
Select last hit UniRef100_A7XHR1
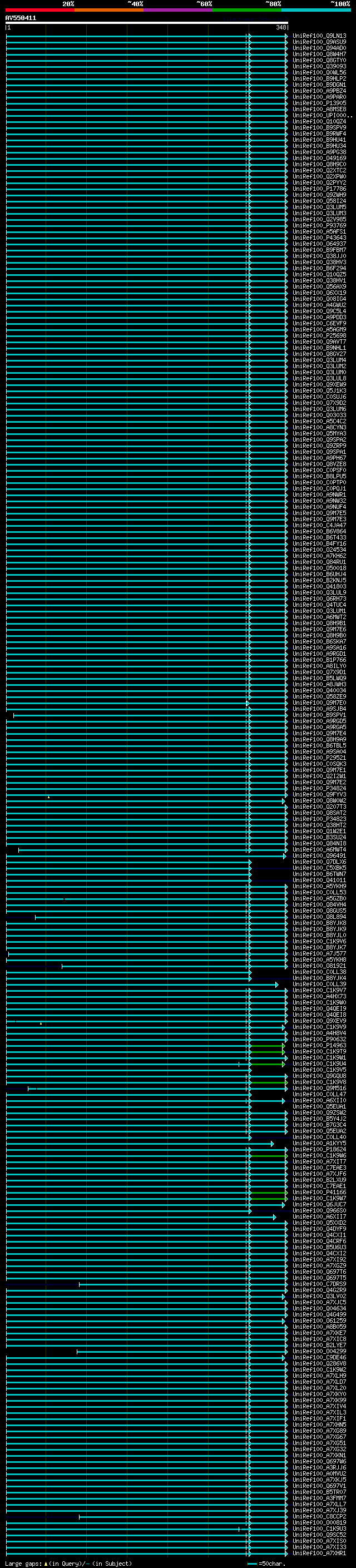pos(319,1554)
